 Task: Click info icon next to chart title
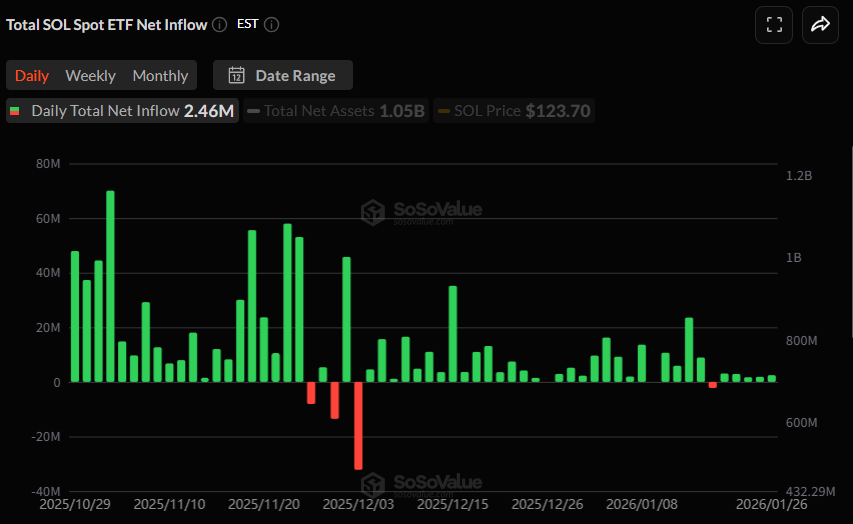click(219, 25)
